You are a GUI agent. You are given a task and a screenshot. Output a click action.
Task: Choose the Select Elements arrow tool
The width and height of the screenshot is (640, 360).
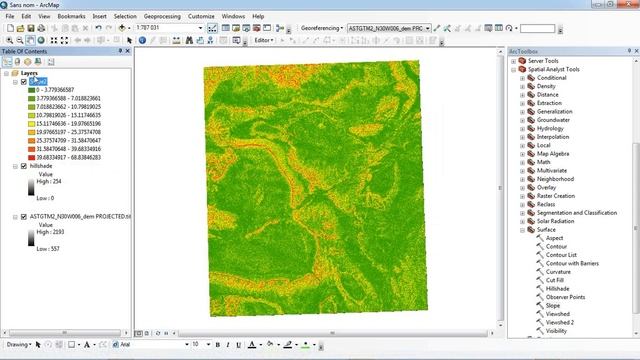[x=129, y=40]
